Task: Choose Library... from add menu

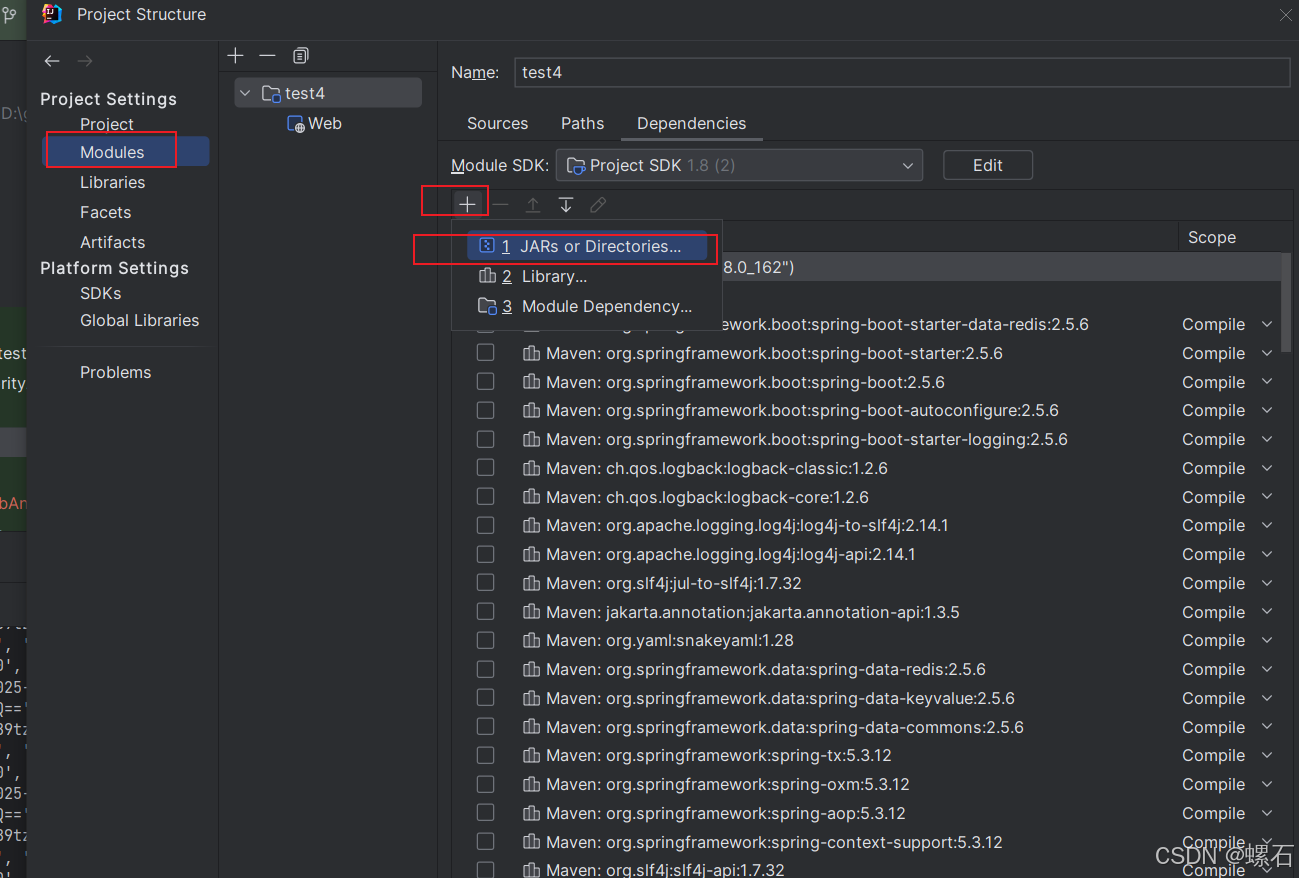Action: click(588, 276)
